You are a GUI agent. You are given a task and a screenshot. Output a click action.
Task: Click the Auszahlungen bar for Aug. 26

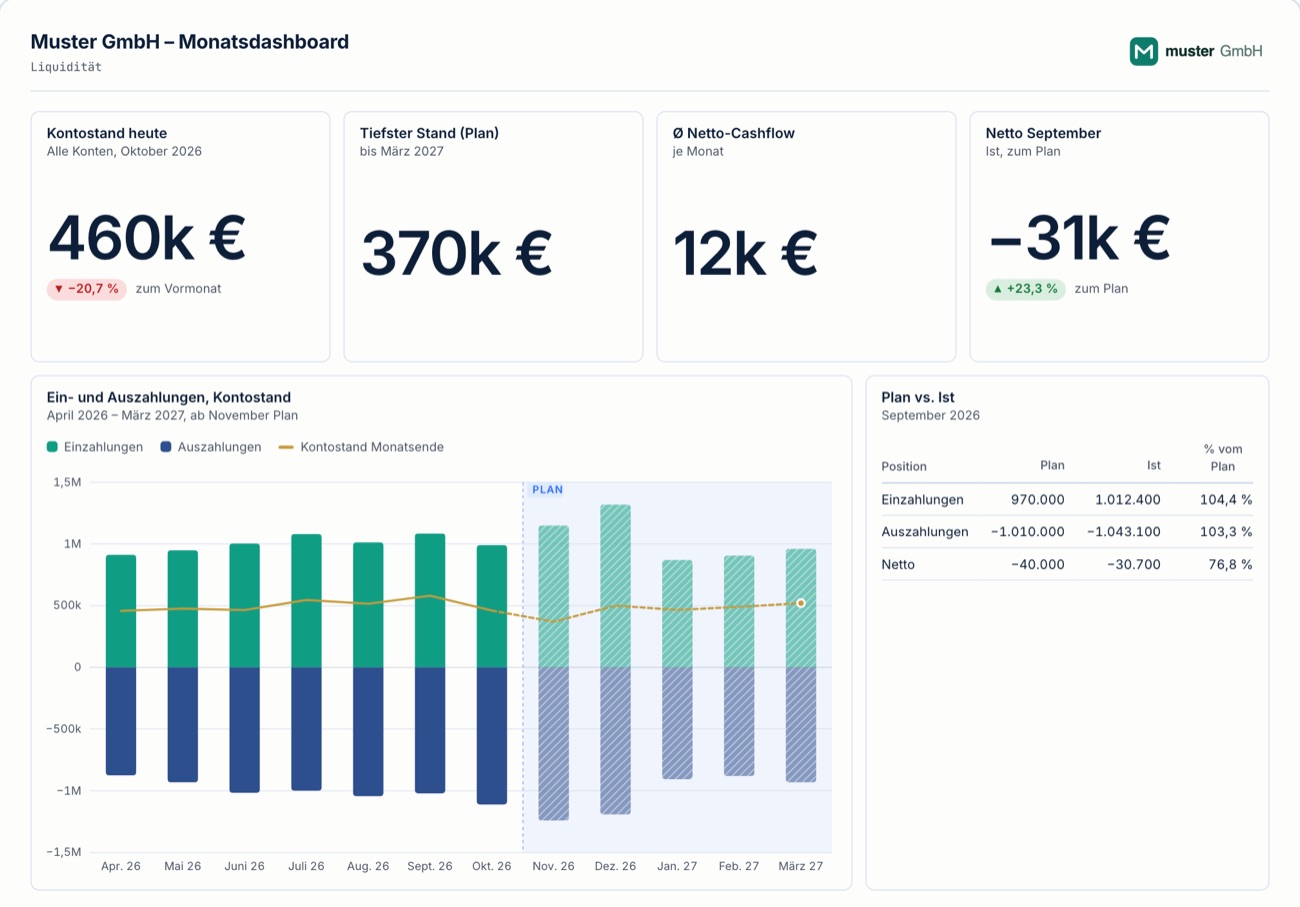point(368,731)
